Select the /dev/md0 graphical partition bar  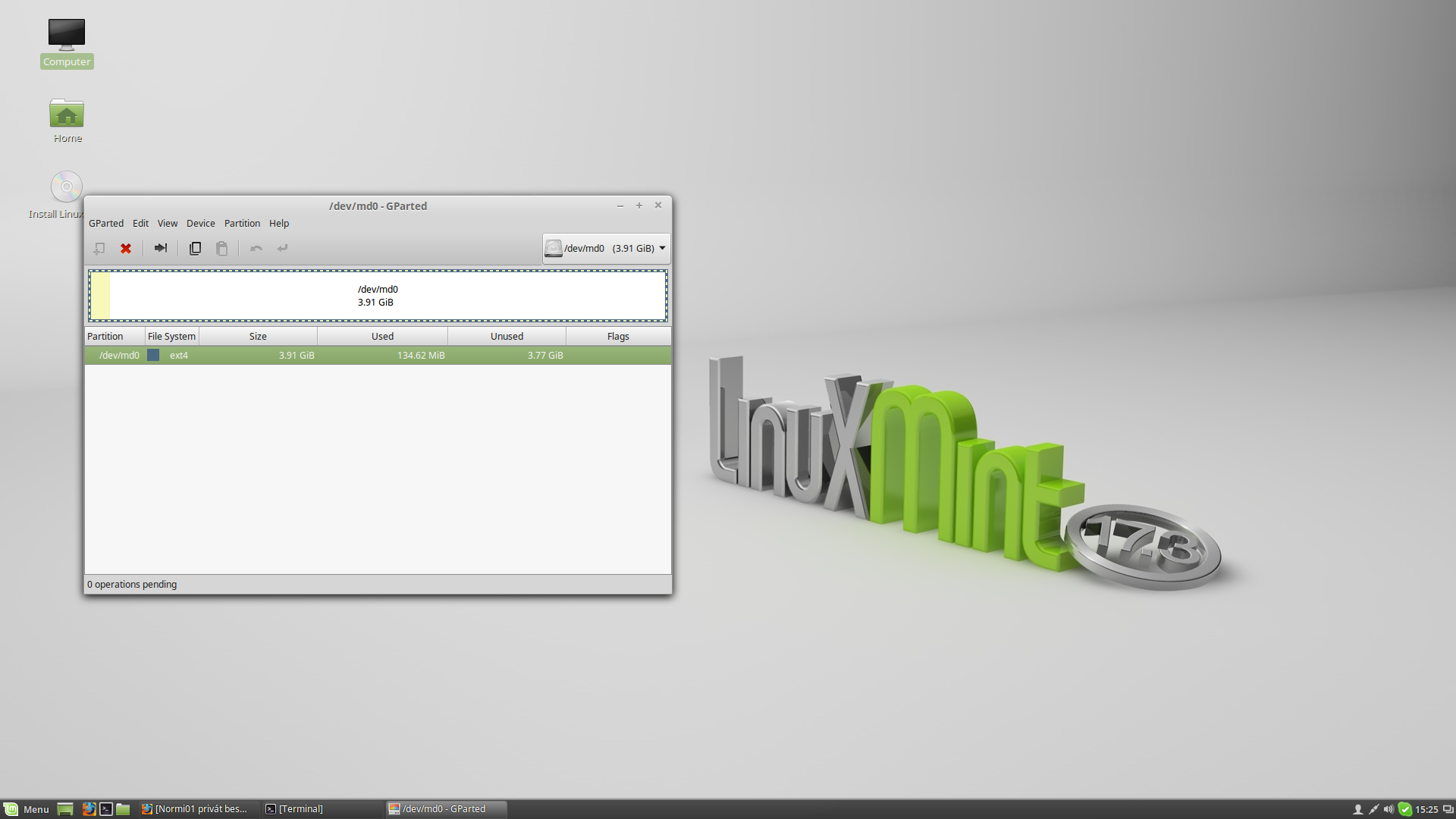coord(378,296)
